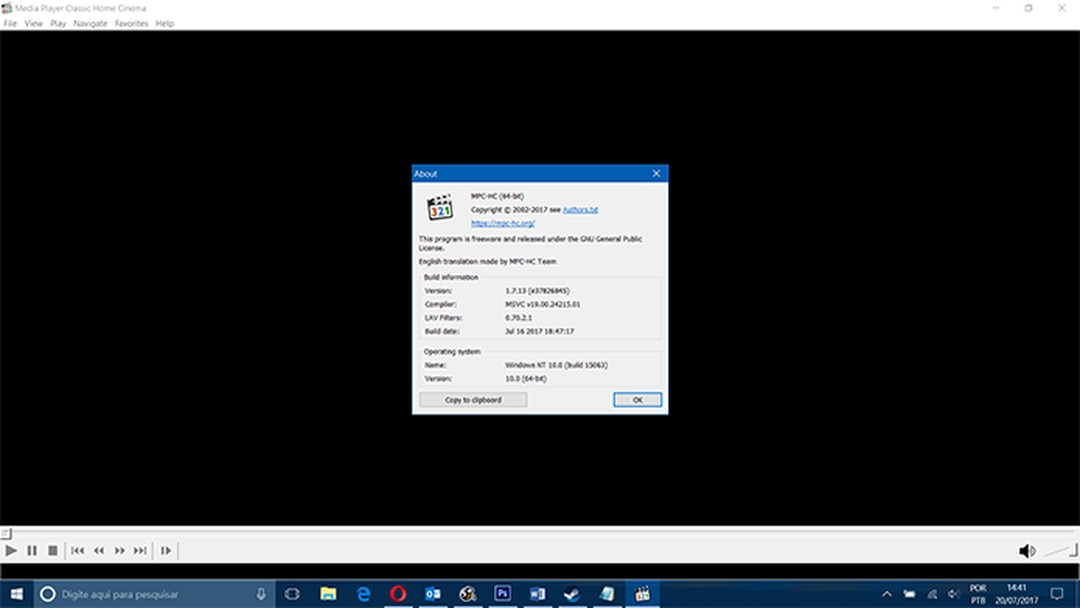The width and height of the screenshot is (1080, 608).
Task: Skip to next track icon
Action: (x=141, y=550)
